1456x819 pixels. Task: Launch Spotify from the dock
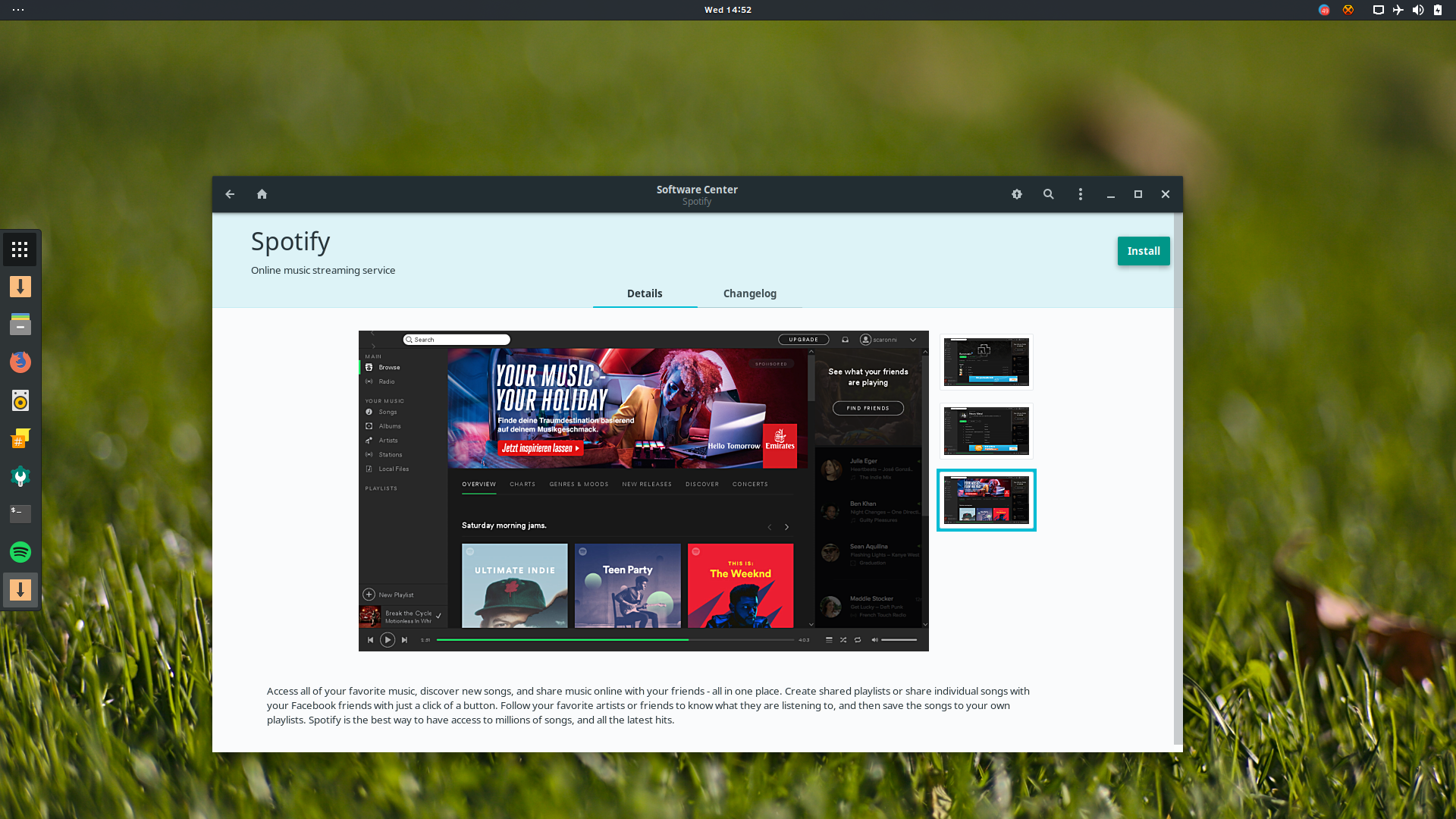[20, 552]
